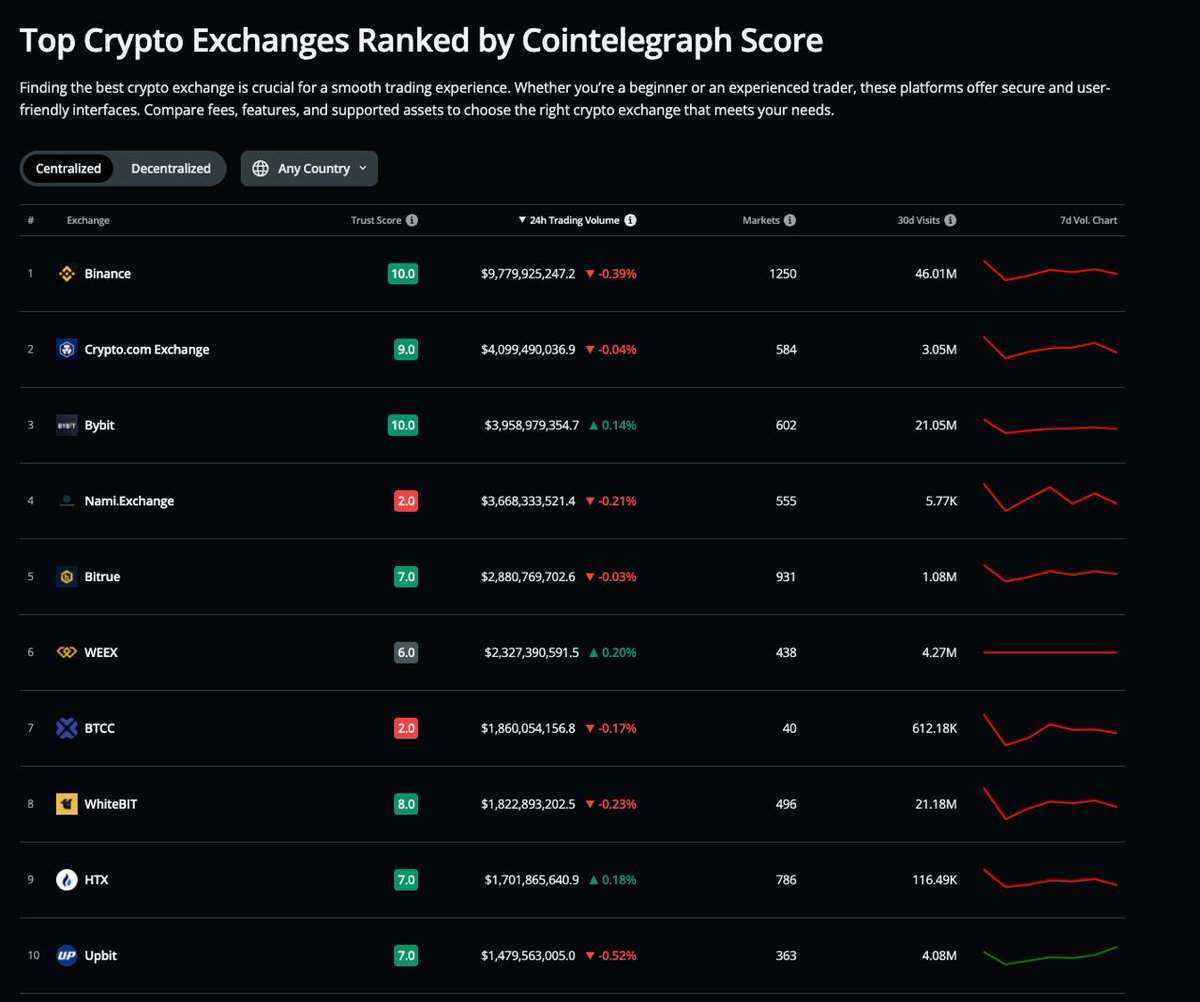Click the Crypto.com Exchange logo
1200x1002 pixels.
click(68, 349)
